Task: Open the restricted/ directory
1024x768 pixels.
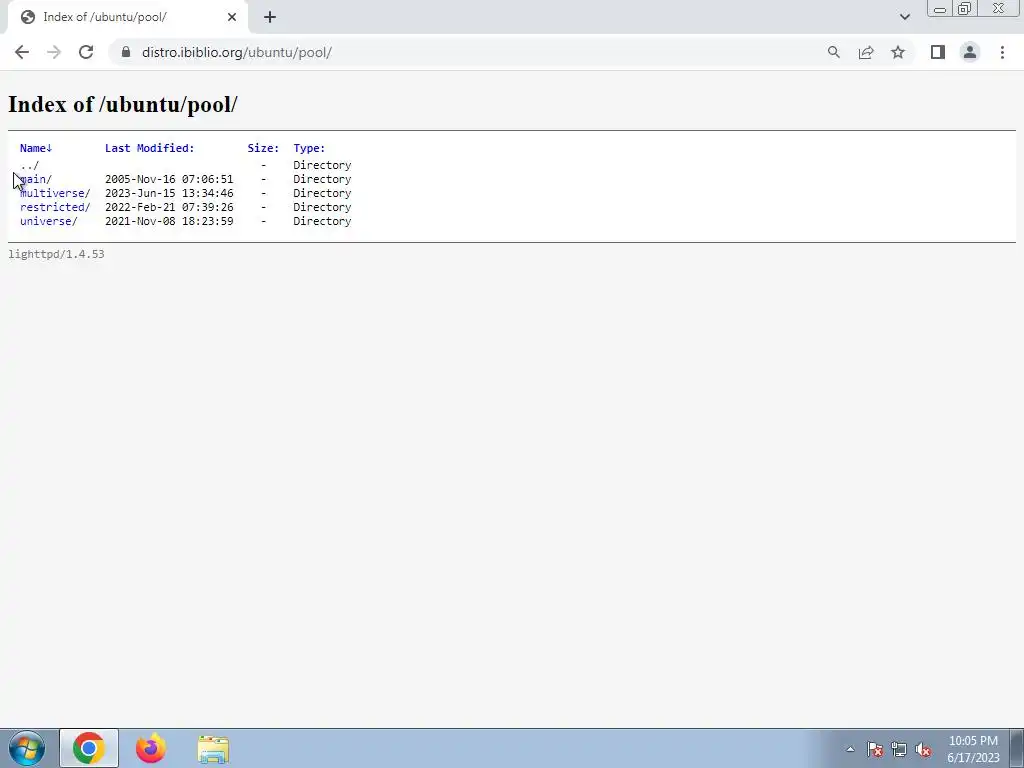Action: [x=55, y=207]
